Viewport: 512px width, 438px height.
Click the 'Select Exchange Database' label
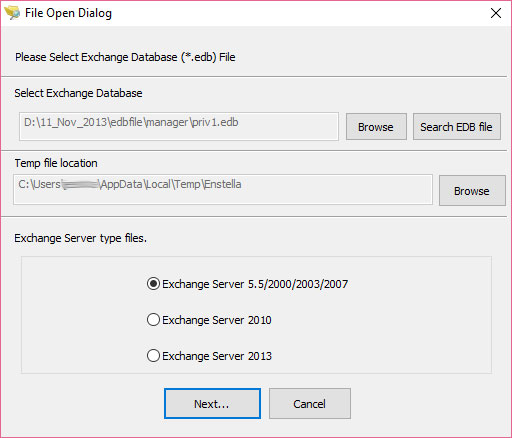click(x=78, y=93)
